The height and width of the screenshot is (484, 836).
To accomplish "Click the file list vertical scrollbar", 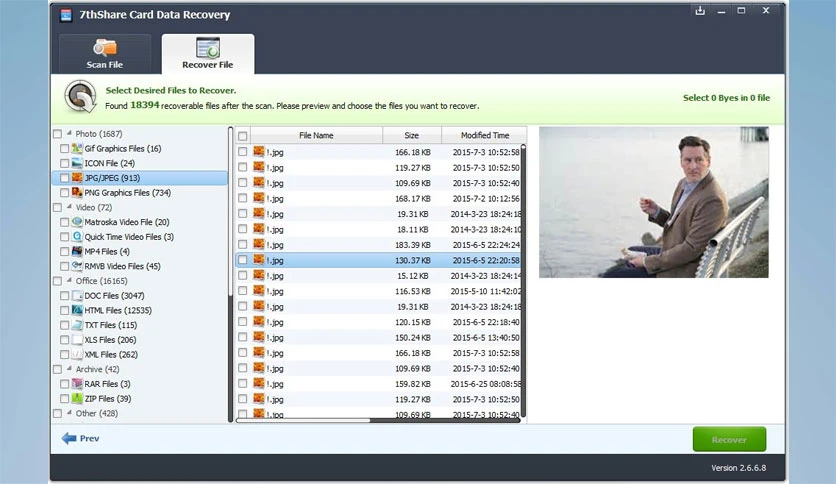I will [x=523, y=281].
